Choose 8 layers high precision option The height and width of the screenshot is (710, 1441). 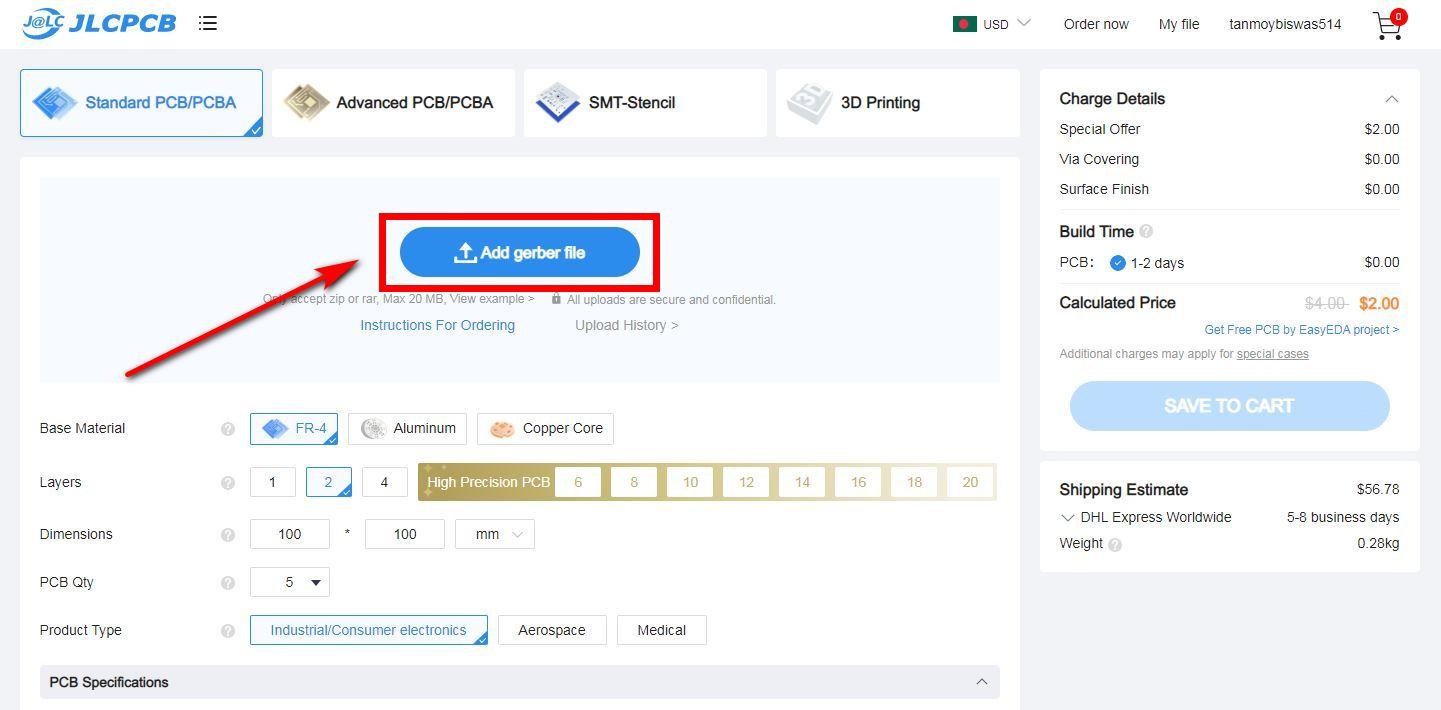coord(634,482)
